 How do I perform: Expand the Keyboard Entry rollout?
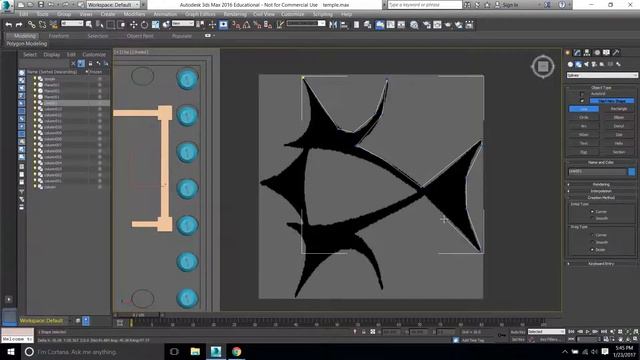click(x=601, y=264)
